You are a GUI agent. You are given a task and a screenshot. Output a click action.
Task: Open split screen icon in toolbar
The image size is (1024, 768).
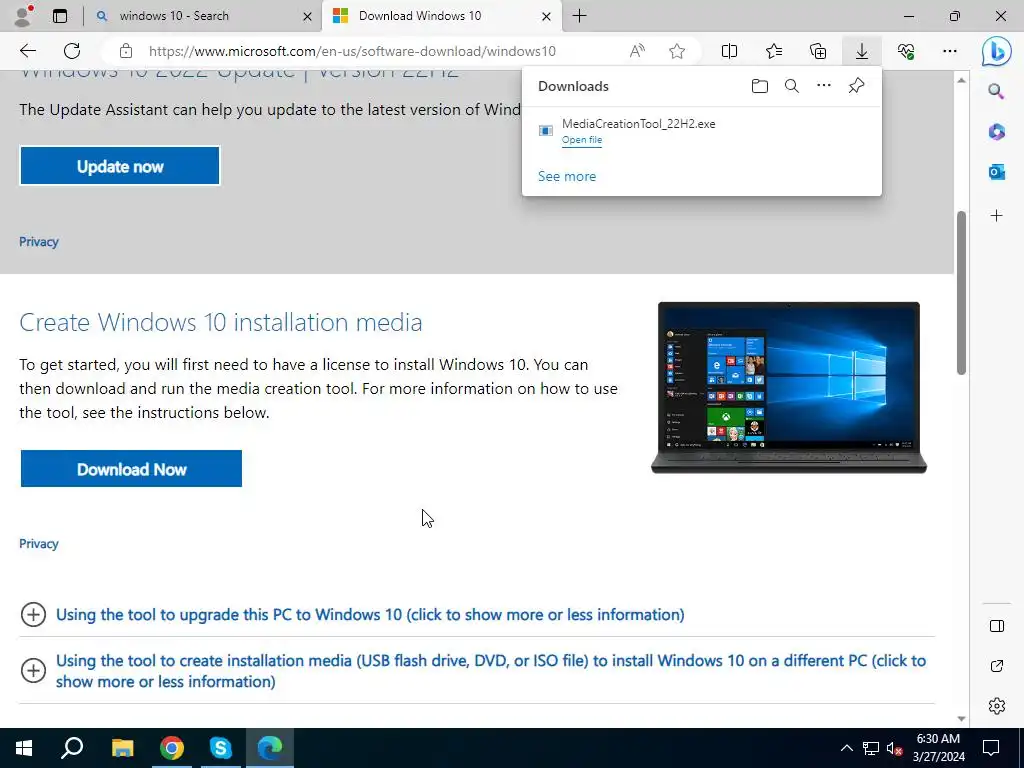(x=729, y=51)
